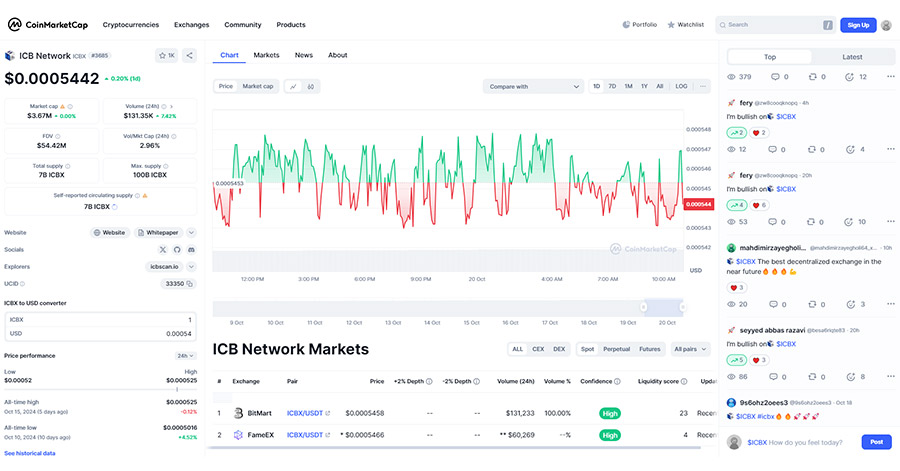Open Portfolio pie icon link
This screenshot has height=471, width=900.
click(x=626, y=25)
